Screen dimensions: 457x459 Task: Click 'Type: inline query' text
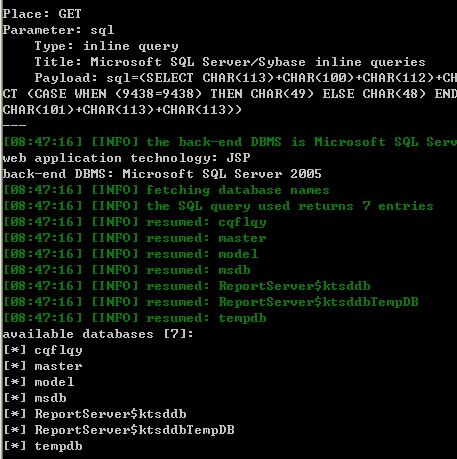click(x=107, y=46)
